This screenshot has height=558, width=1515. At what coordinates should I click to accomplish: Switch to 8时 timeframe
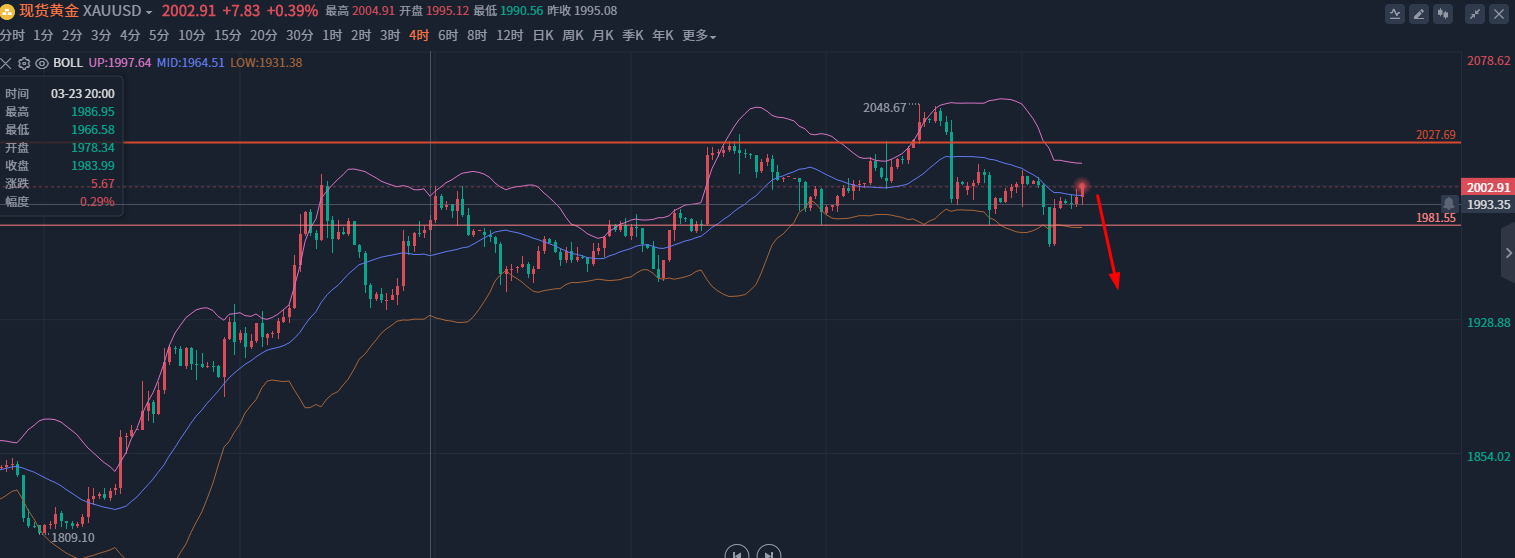477,36
